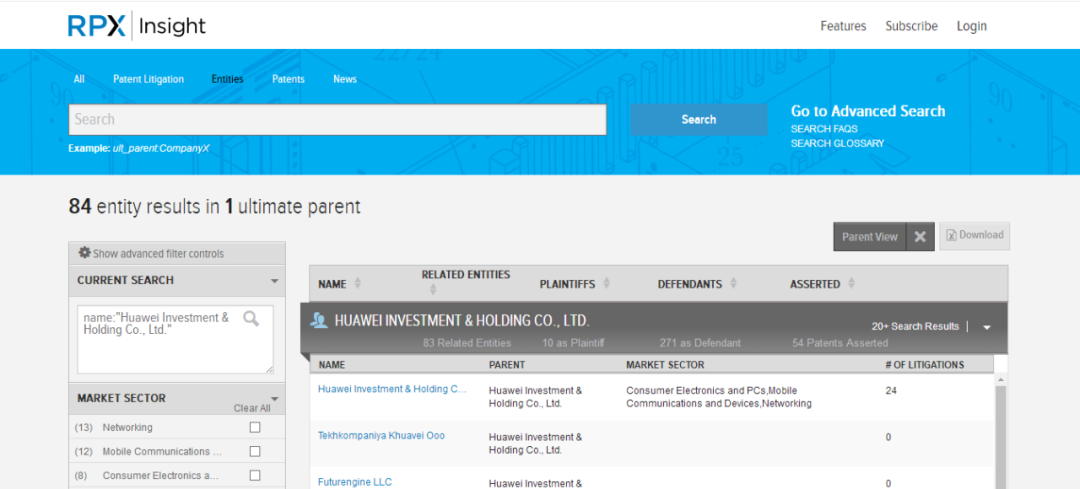Click into the main Search input field
This screenshot has width=1080, height=489.
338,119
